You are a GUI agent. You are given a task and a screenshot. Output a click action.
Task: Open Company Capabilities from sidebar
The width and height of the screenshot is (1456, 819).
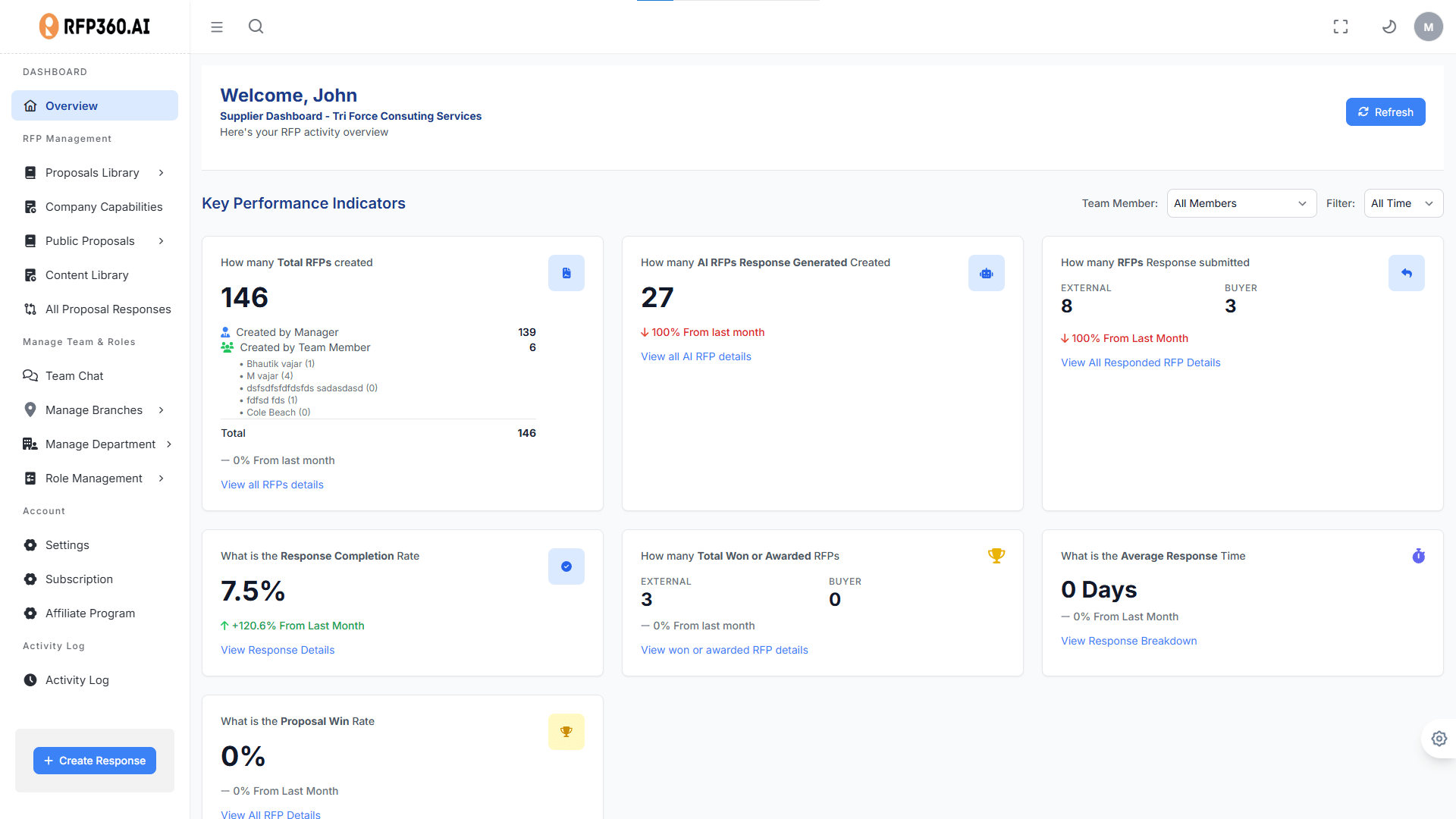click(x=103, y=207)
